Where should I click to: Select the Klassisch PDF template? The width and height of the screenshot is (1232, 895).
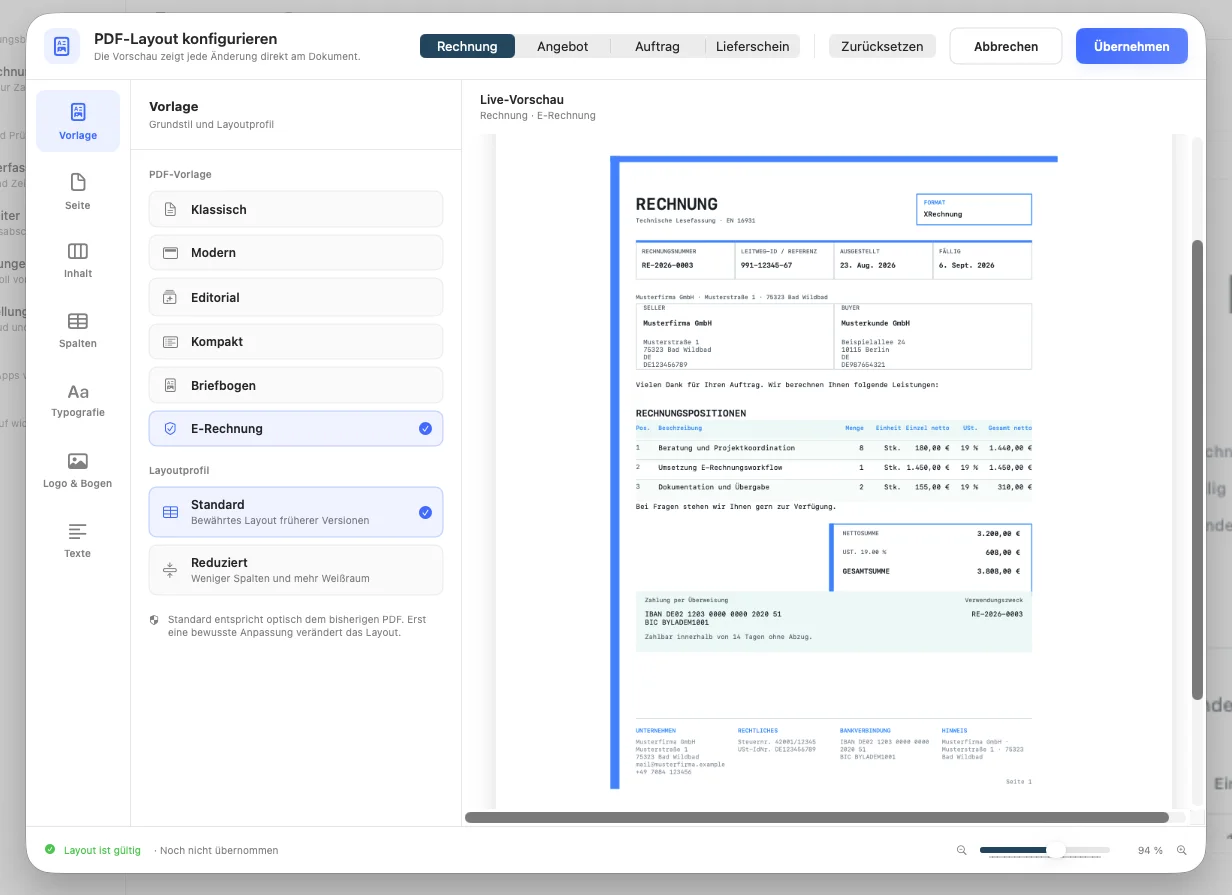tap(296, 210)
